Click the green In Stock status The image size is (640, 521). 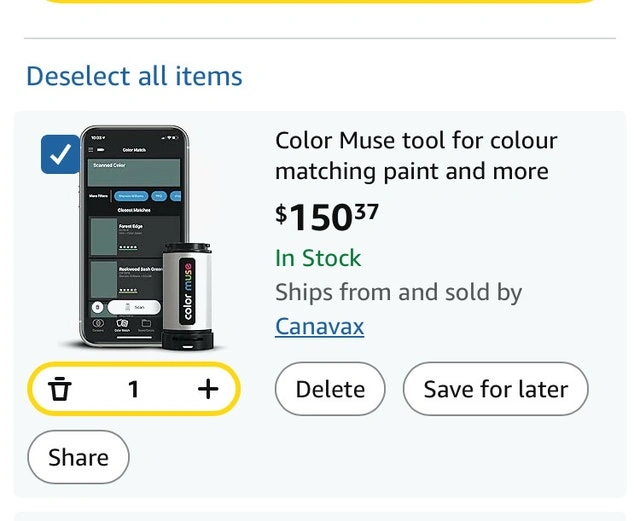318,258
